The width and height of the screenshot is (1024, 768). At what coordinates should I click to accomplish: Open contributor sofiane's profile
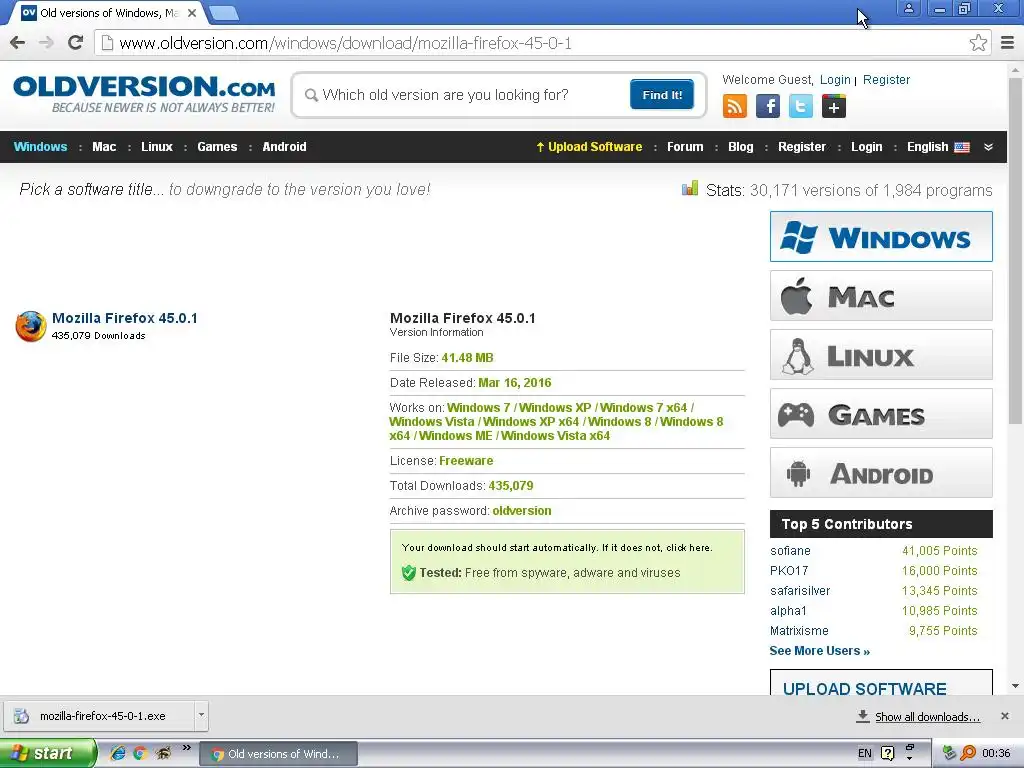pyautogui.click(x=790, y=551)
